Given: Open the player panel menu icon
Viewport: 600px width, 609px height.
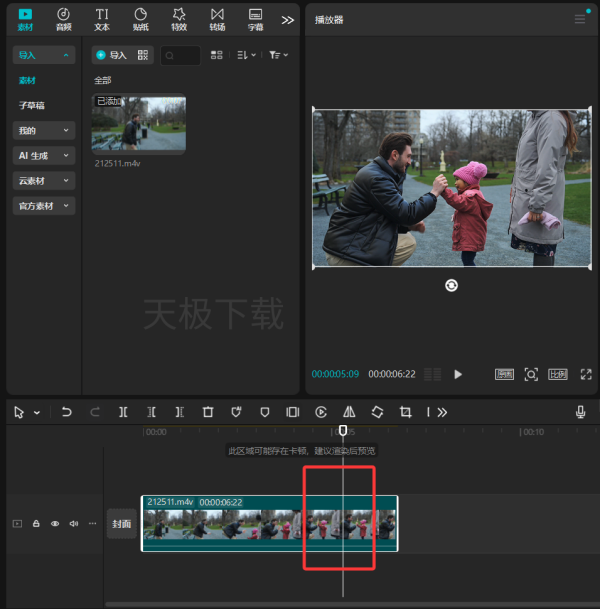Looking at the screenshot, I should coord(580,19).
